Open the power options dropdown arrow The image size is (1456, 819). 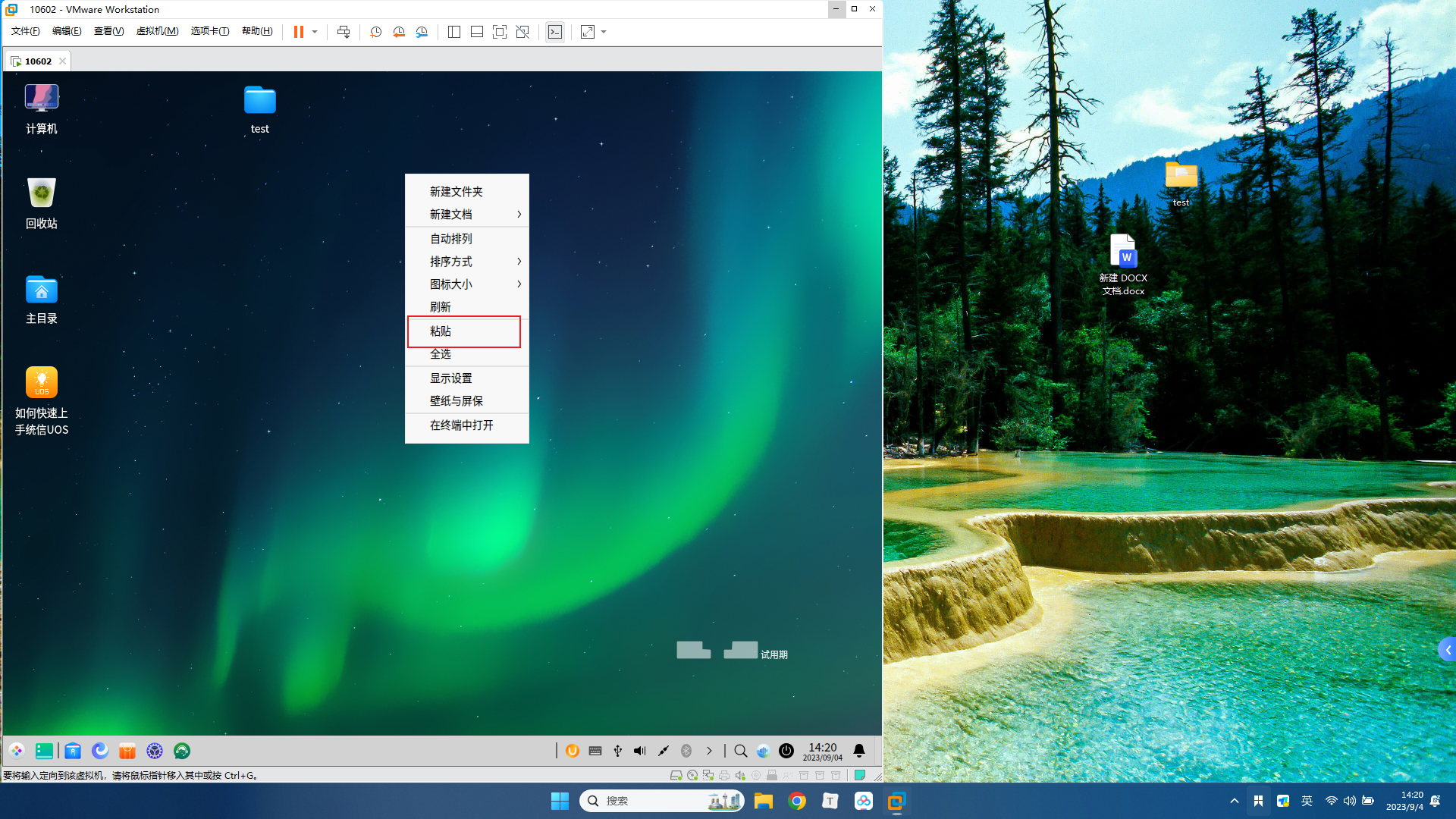tap(315, 32)
